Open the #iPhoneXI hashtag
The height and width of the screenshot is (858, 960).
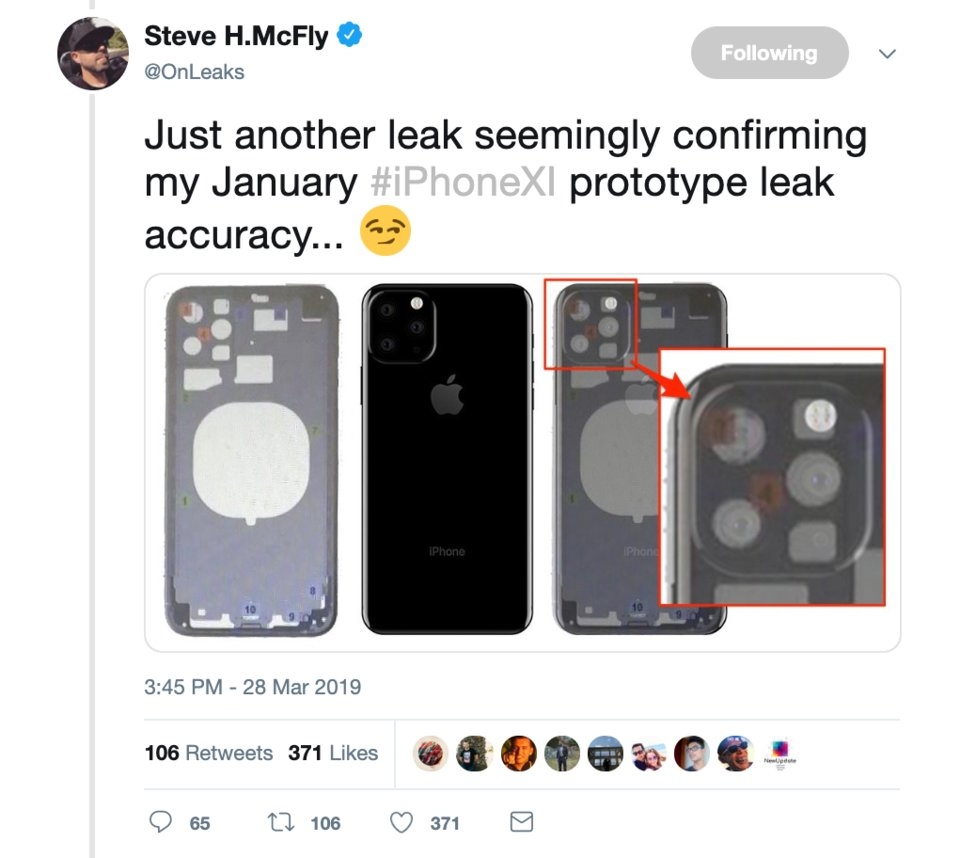click(461, 184)
